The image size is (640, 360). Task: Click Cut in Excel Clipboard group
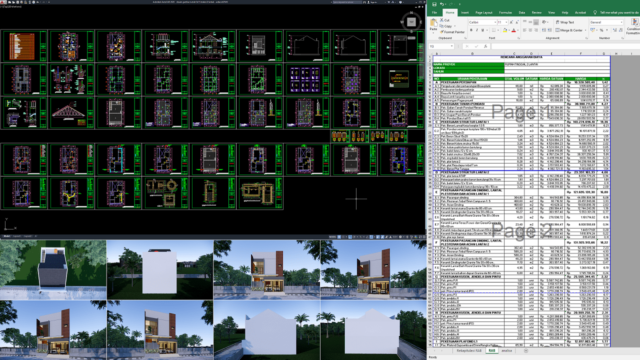point(445,20)
